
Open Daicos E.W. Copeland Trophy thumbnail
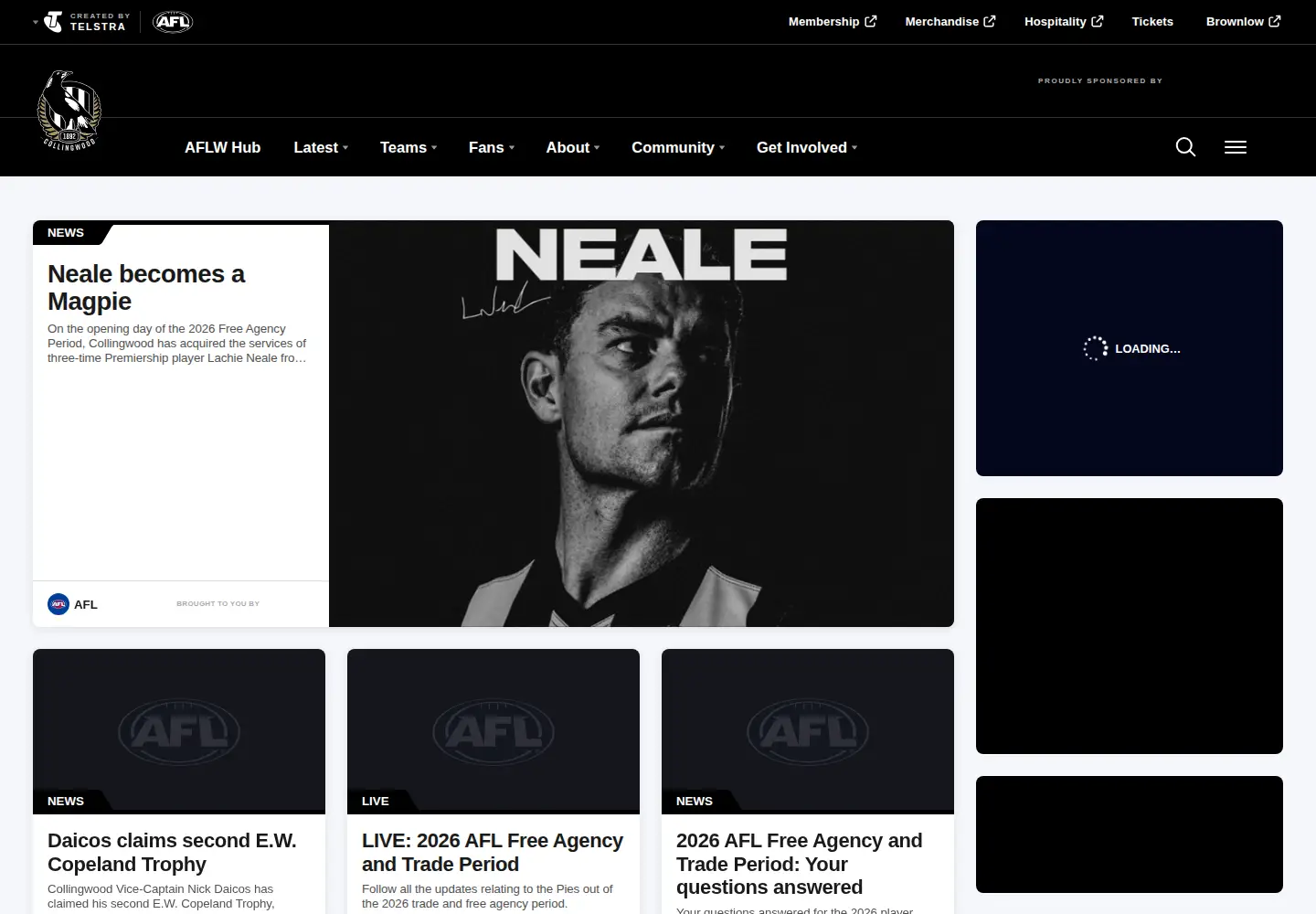coord(179,731)
